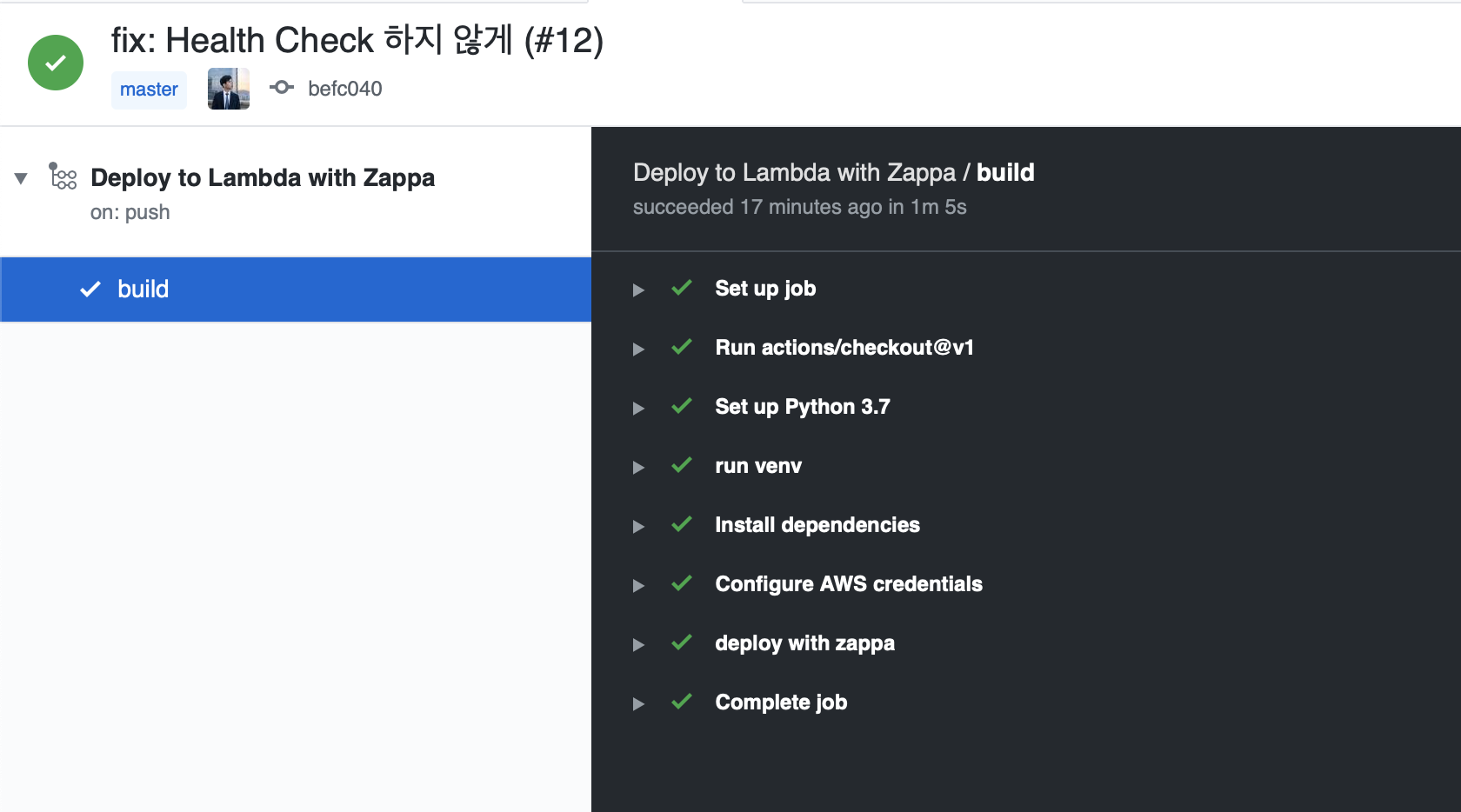Expand the Run actions/checkout@v1 step arrow
The height and width of the screenshot is (812, 1461).
(638, 349)
